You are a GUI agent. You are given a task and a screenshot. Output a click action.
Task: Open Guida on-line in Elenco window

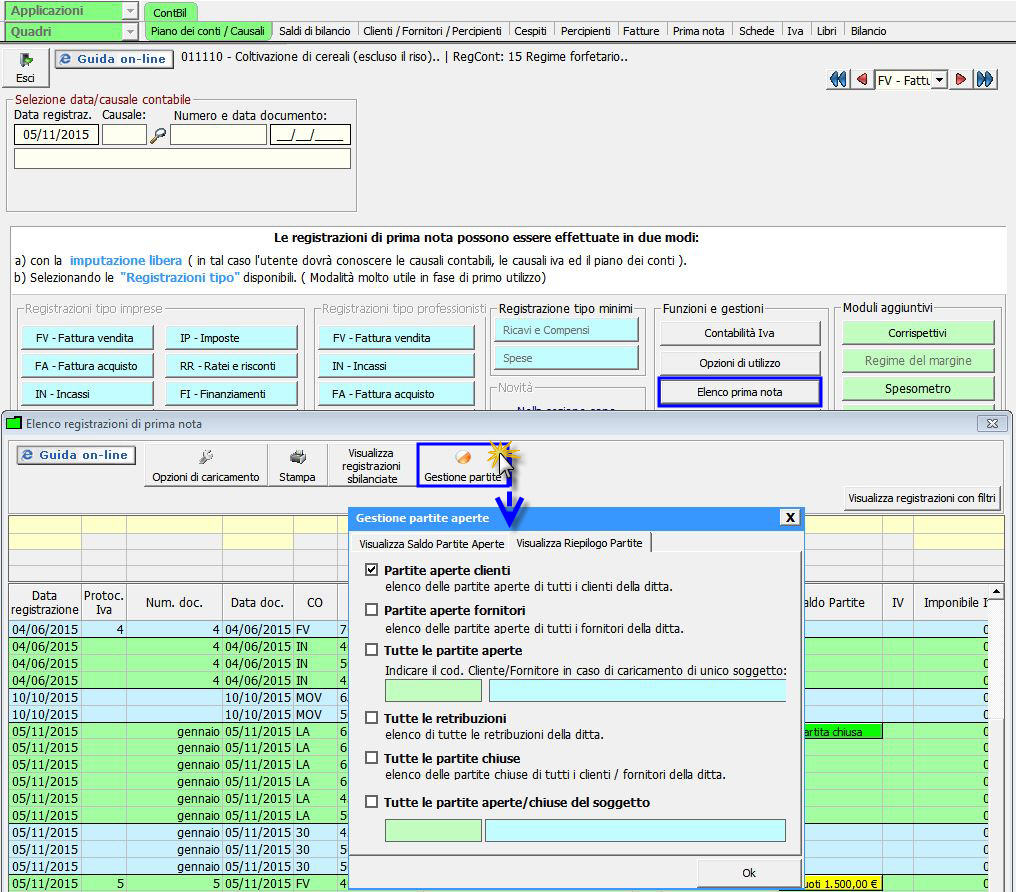coord(76,455)
